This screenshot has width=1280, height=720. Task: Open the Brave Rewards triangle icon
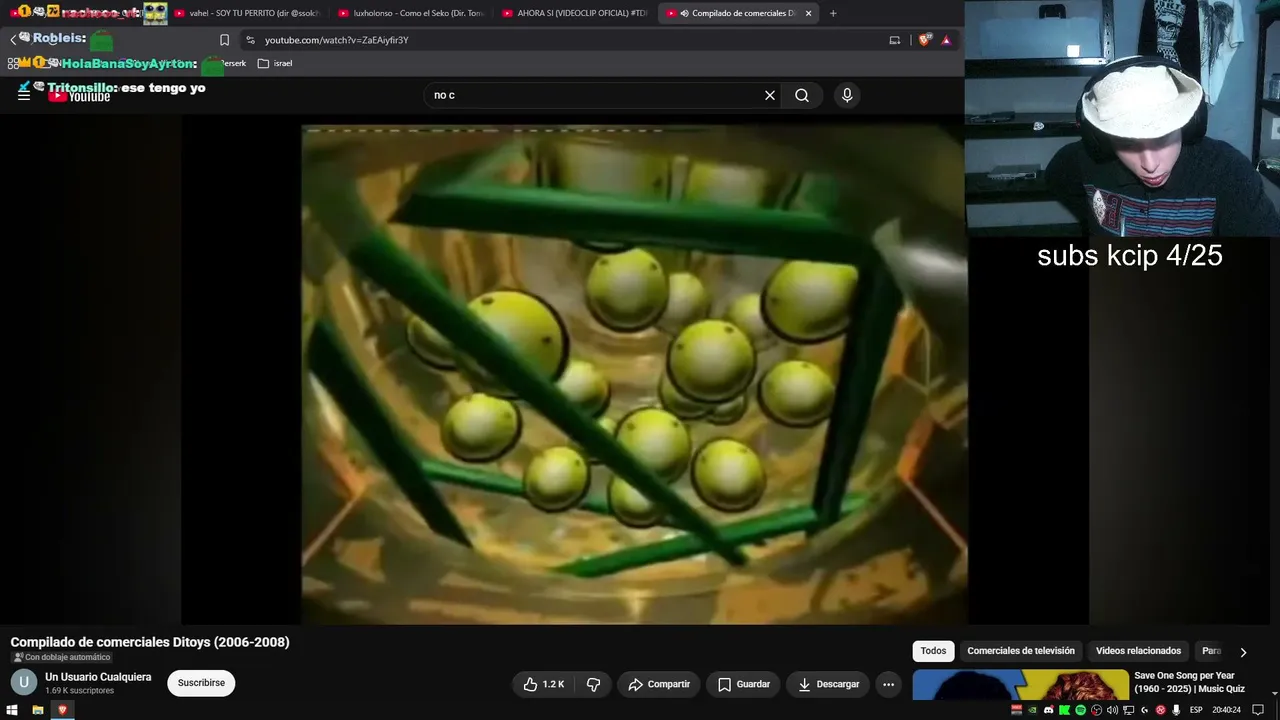(x=946, y=40)
